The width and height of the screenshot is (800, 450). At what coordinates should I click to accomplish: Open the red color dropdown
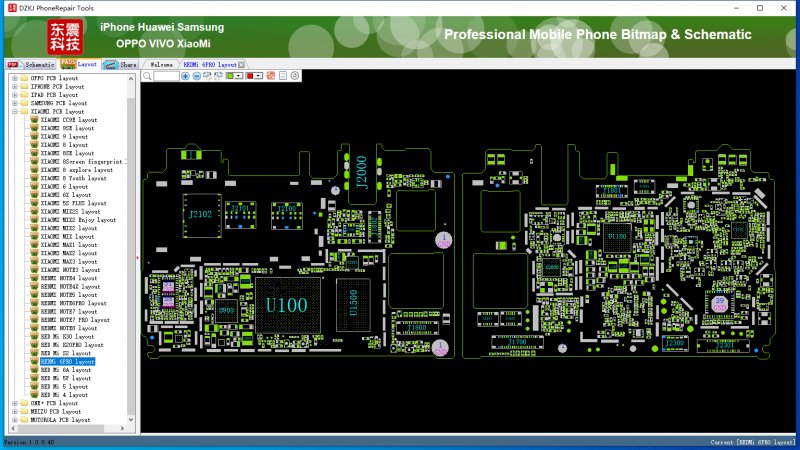pyautogui.click(x=259, y=76)
